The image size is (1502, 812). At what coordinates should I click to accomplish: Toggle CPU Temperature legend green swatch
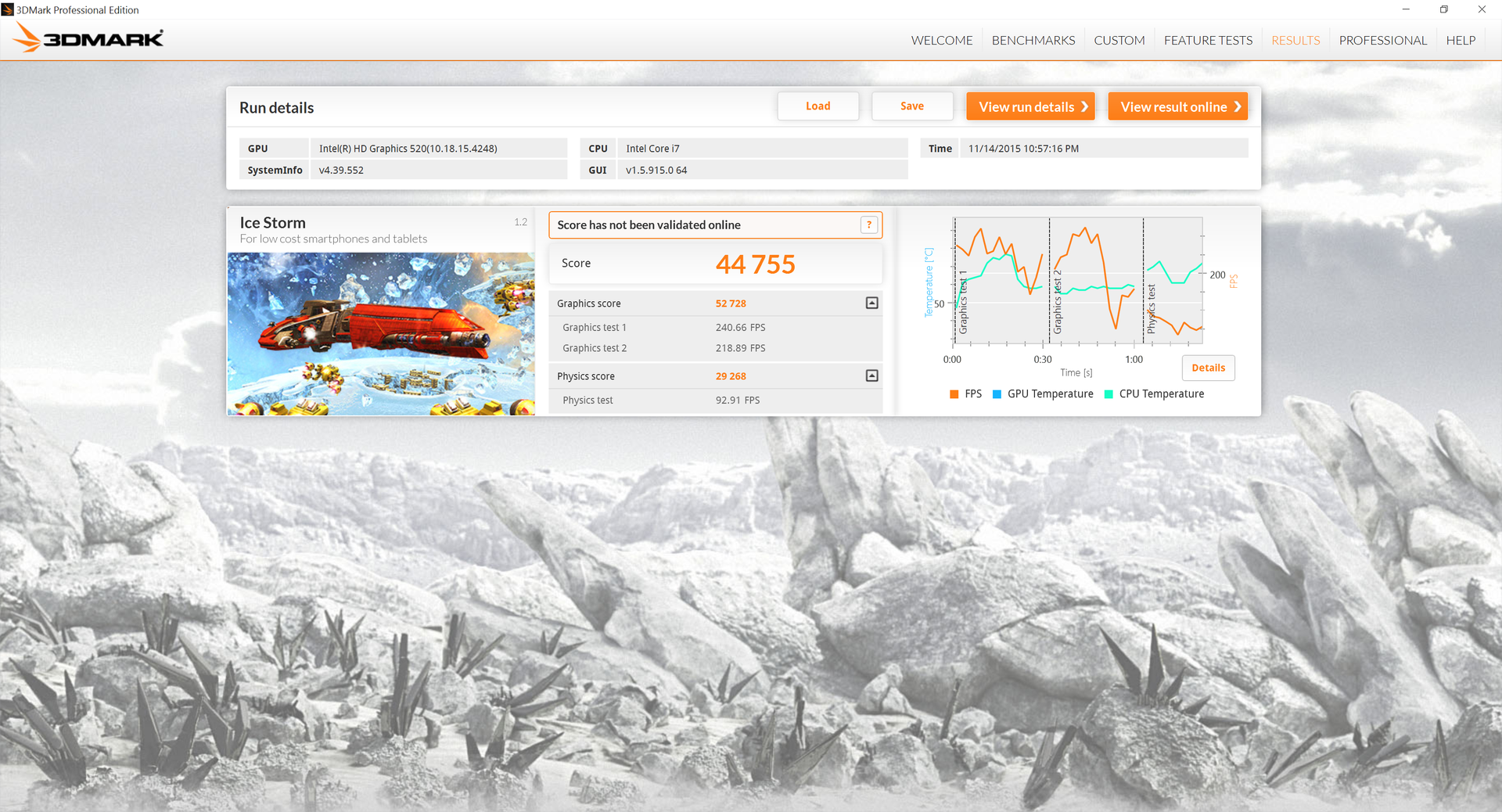pyautogui.click(x=1109, y=394)
